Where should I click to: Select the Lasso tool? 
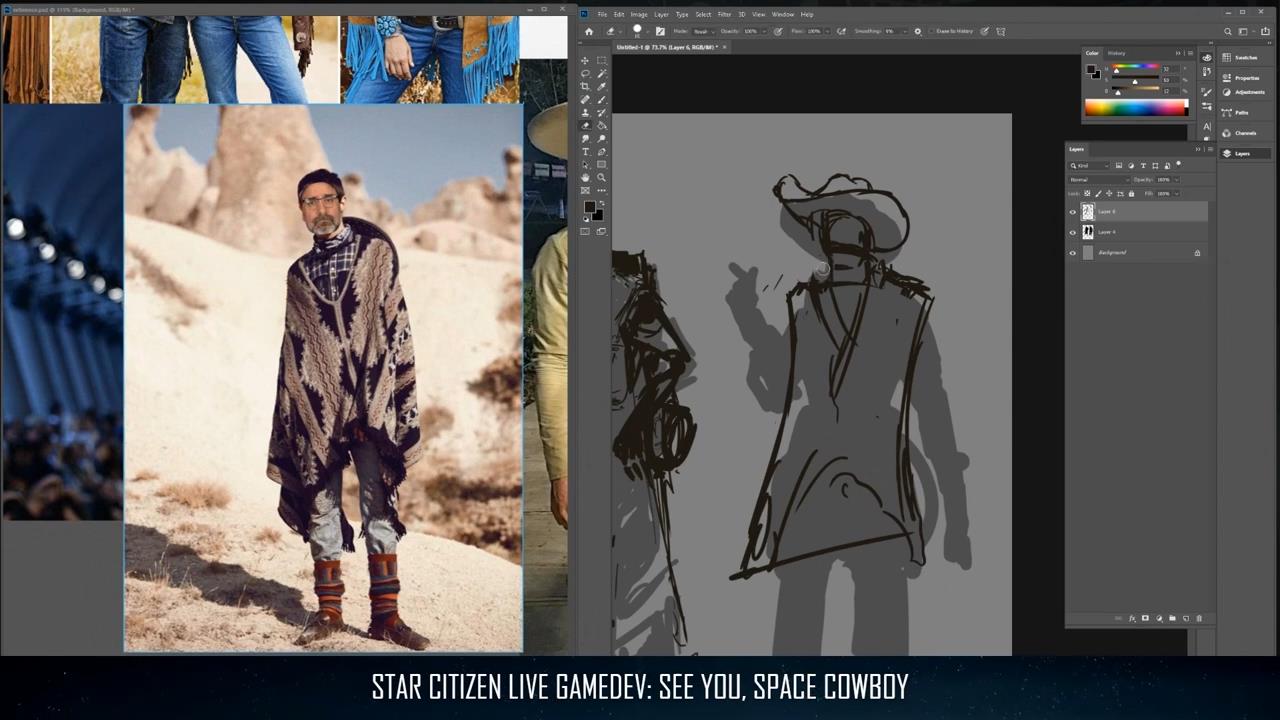(x=586, y=74)
